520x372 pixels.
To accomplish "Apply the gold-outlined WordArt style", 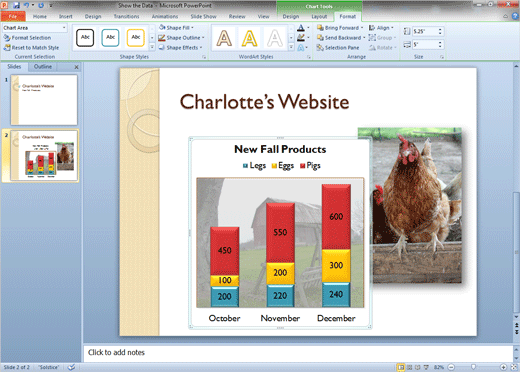I will click(249, 38).
